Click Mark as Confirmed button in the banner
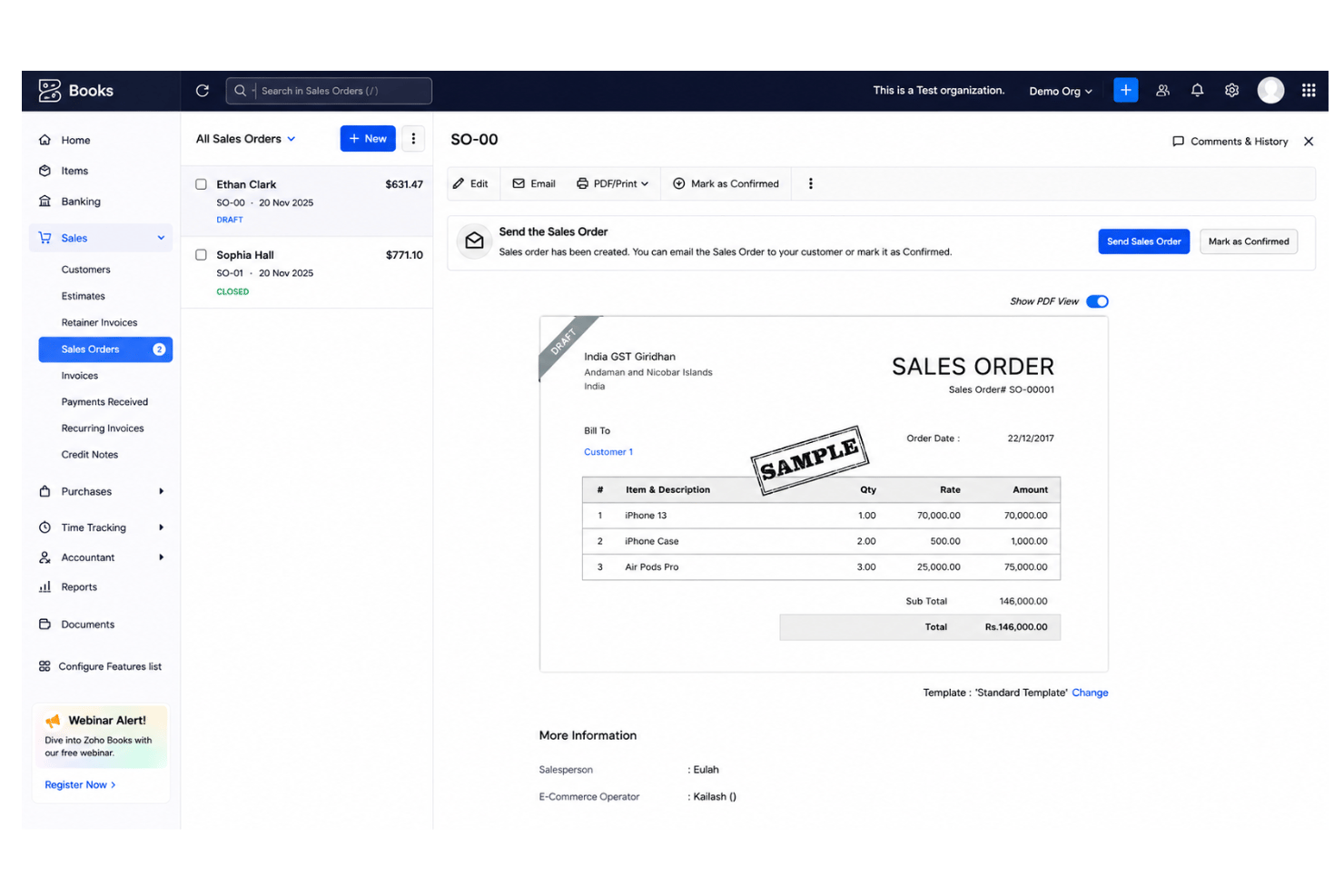Viewport: 1344px width, 896px height. [x=1249, y=241]
